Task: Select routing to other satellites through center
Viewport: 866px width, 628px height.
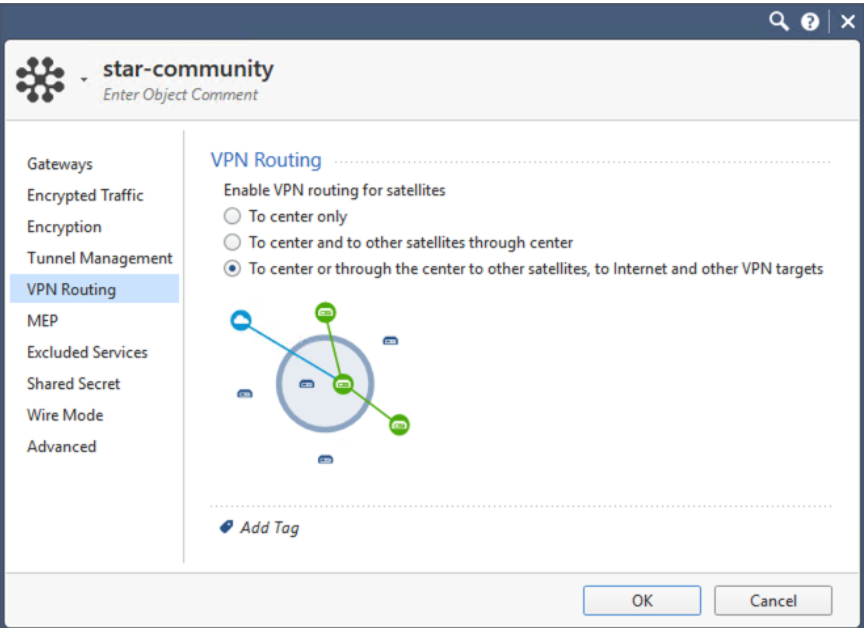Action: (x=232, y=241)
